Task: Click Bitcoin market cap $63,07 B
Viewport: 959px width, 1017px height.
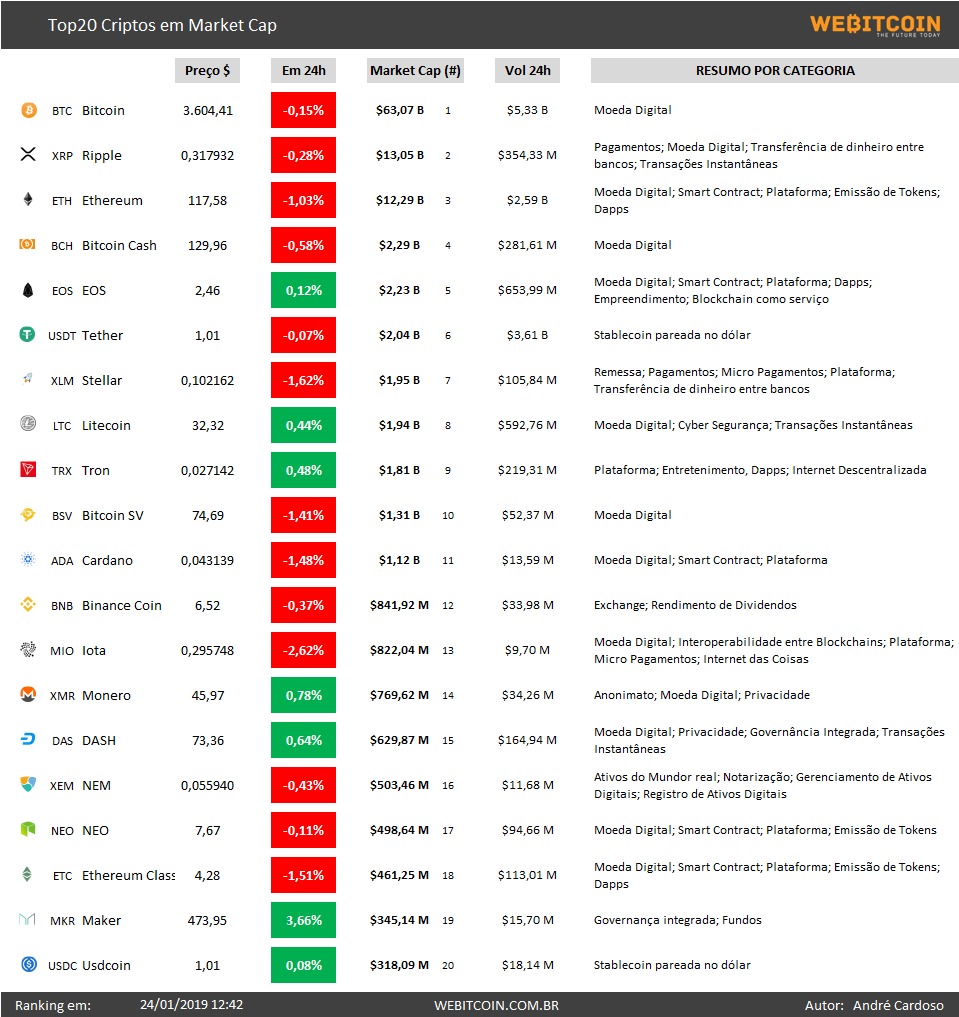Action: point(400,110)
